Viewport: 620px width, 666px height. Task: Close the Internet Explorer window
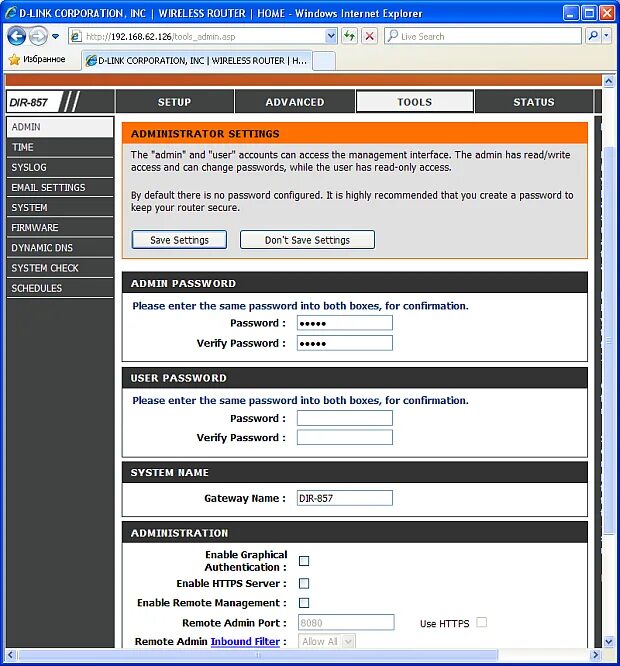pos(607,14)
